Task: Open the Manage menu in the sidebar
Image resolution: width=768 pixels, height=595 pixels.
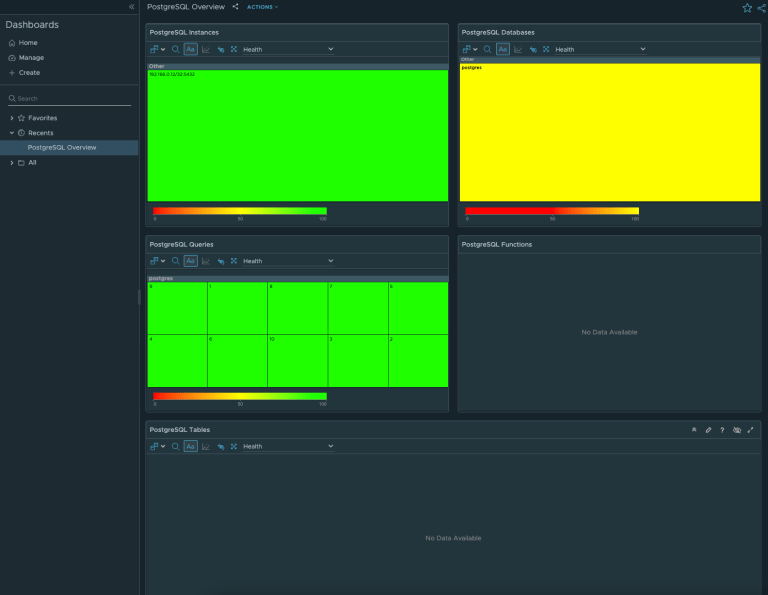Action: tap(31, 58)
